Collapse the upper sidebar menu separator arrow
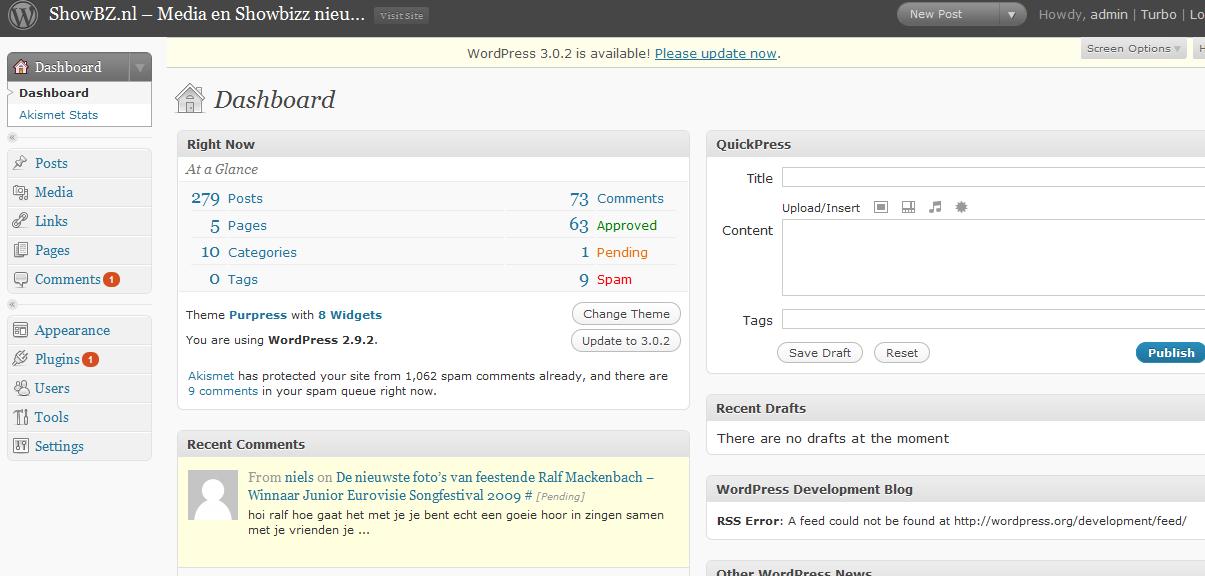Image resolution: width=1205 pixels, height=576 pixels. [x=13, y=137]
